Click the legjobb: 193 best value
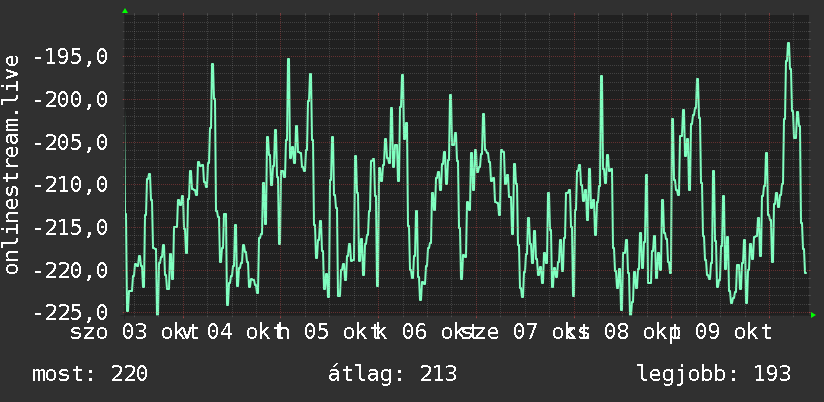 pos(714,374)
